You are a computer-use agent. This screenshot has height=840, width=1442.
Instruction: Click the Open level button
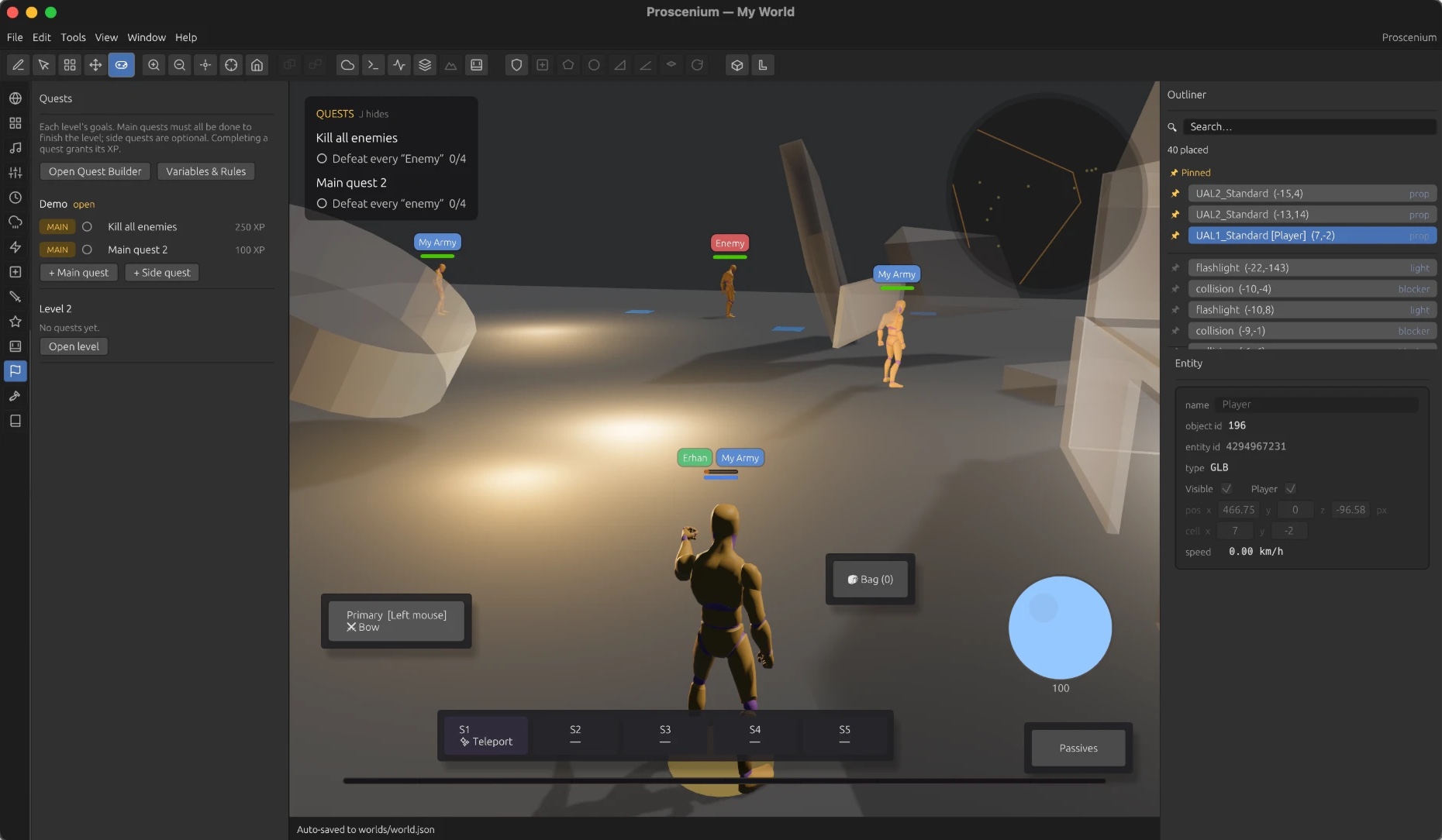[74, 346]
